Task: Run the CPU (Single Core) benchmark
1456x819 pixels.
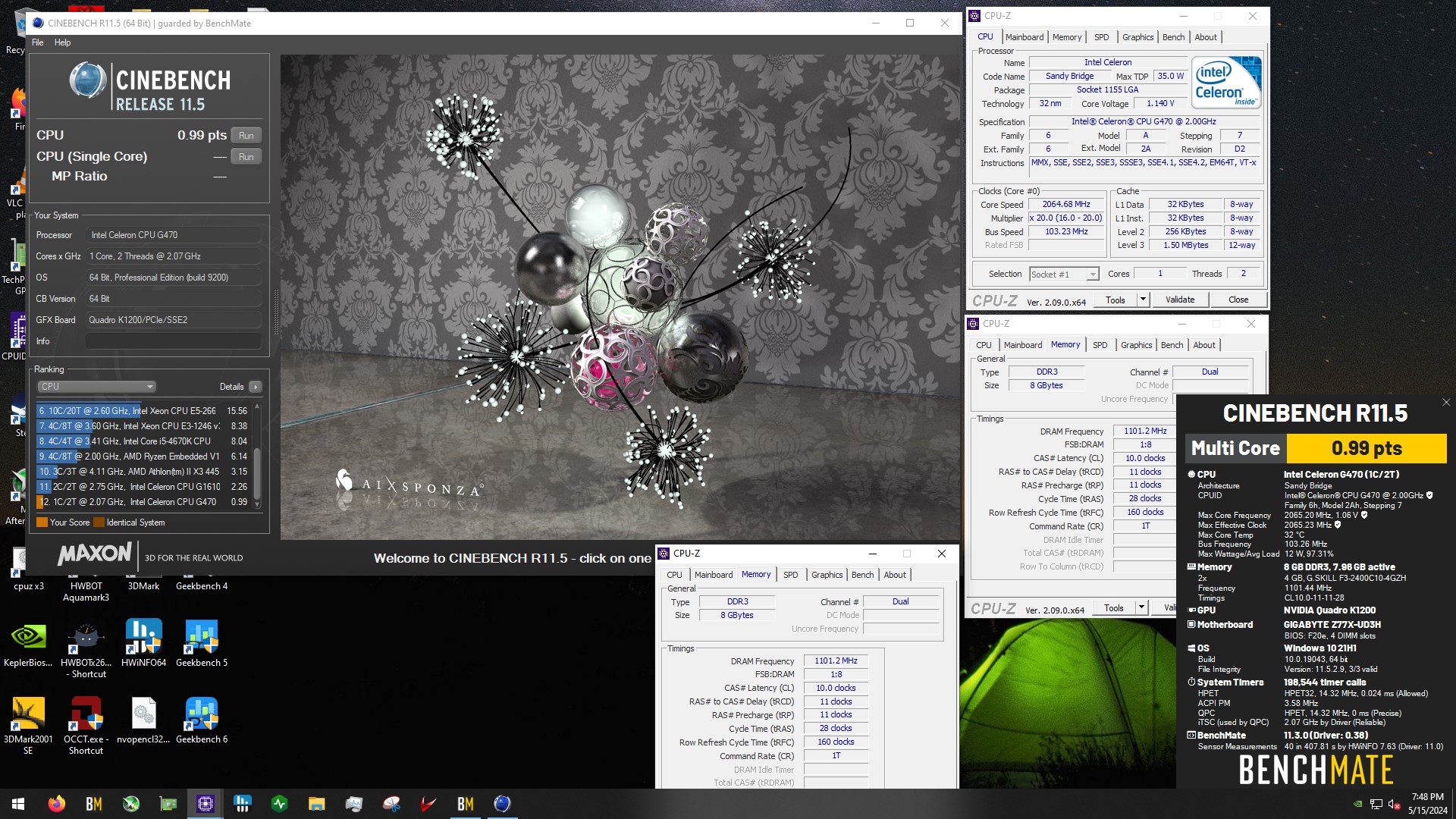Action: [x=246, y=156]
